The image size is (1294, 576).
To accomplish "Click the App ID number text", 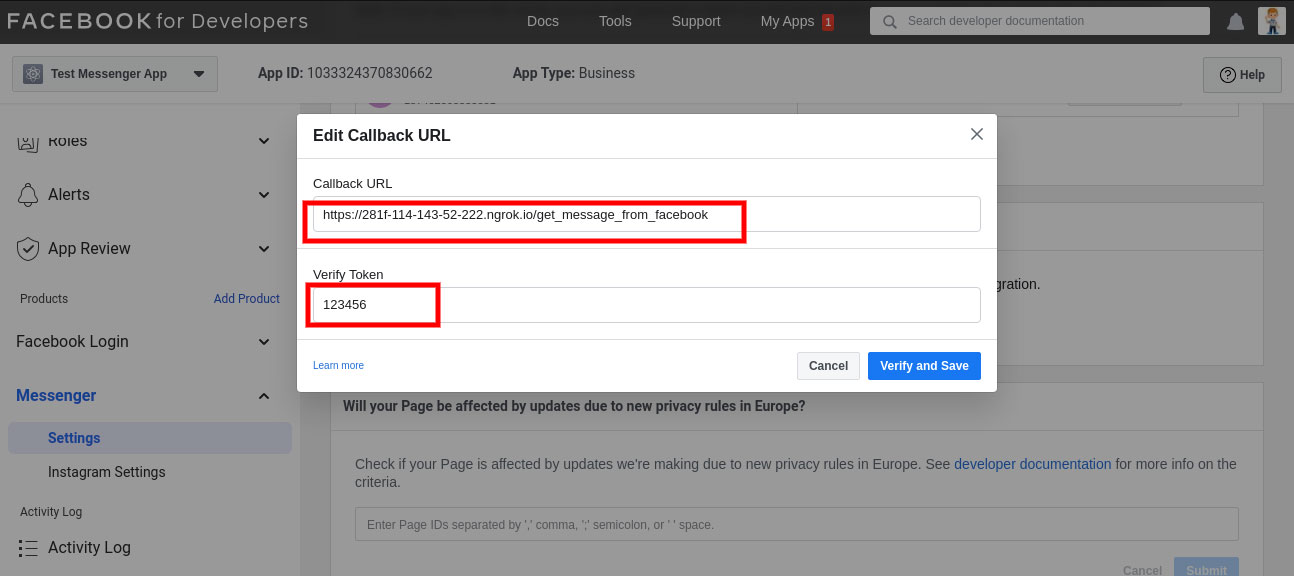I will click(370, 73).
